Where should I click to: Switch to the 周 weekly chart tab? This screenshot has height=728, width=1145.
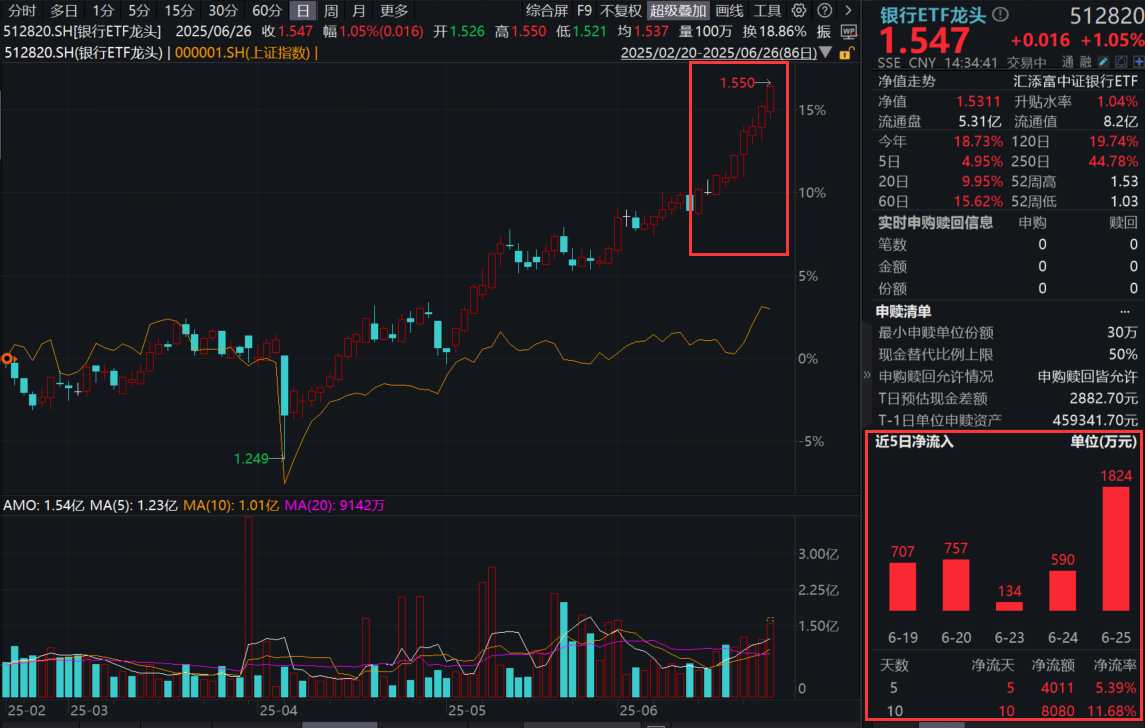click(x=331, y=11)
